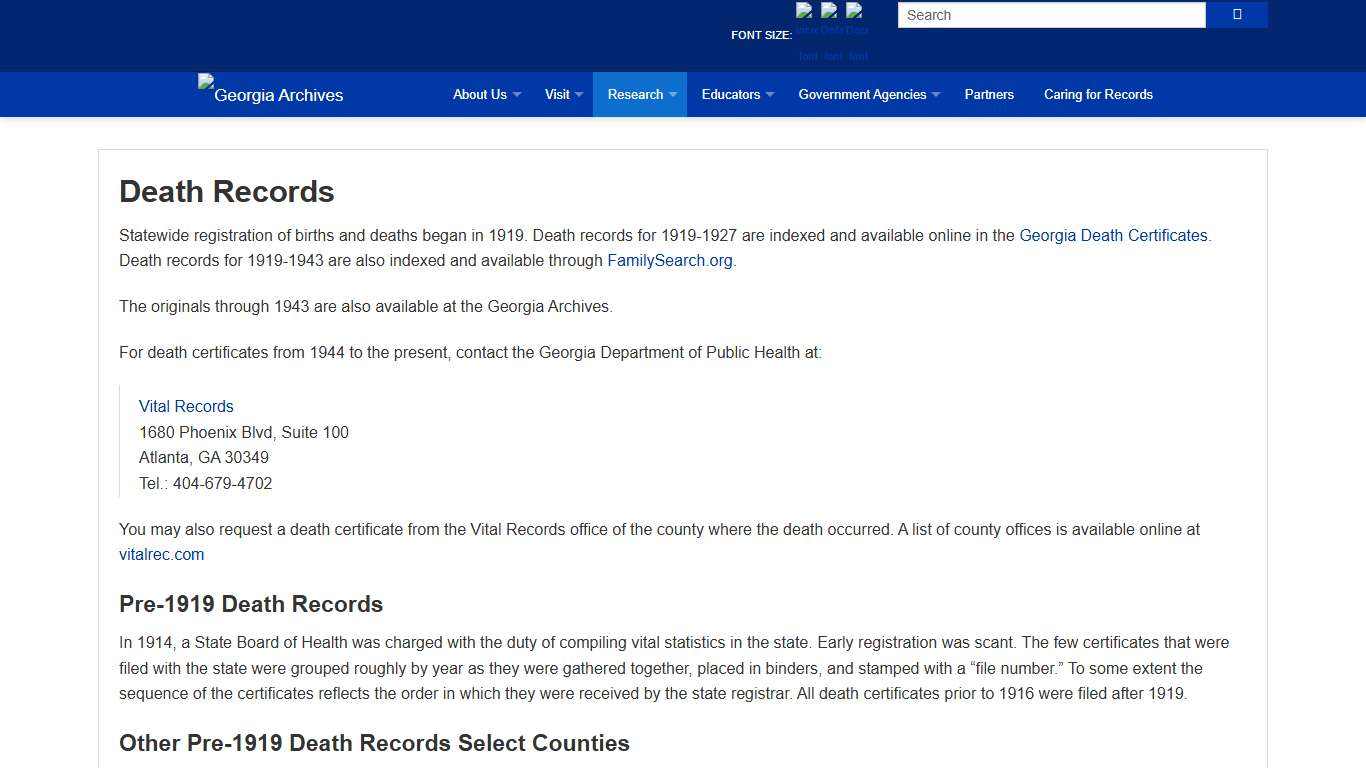1366x768 pixels.
Task: Open the Research dropdown arrow
Action: tap(672, 95)
